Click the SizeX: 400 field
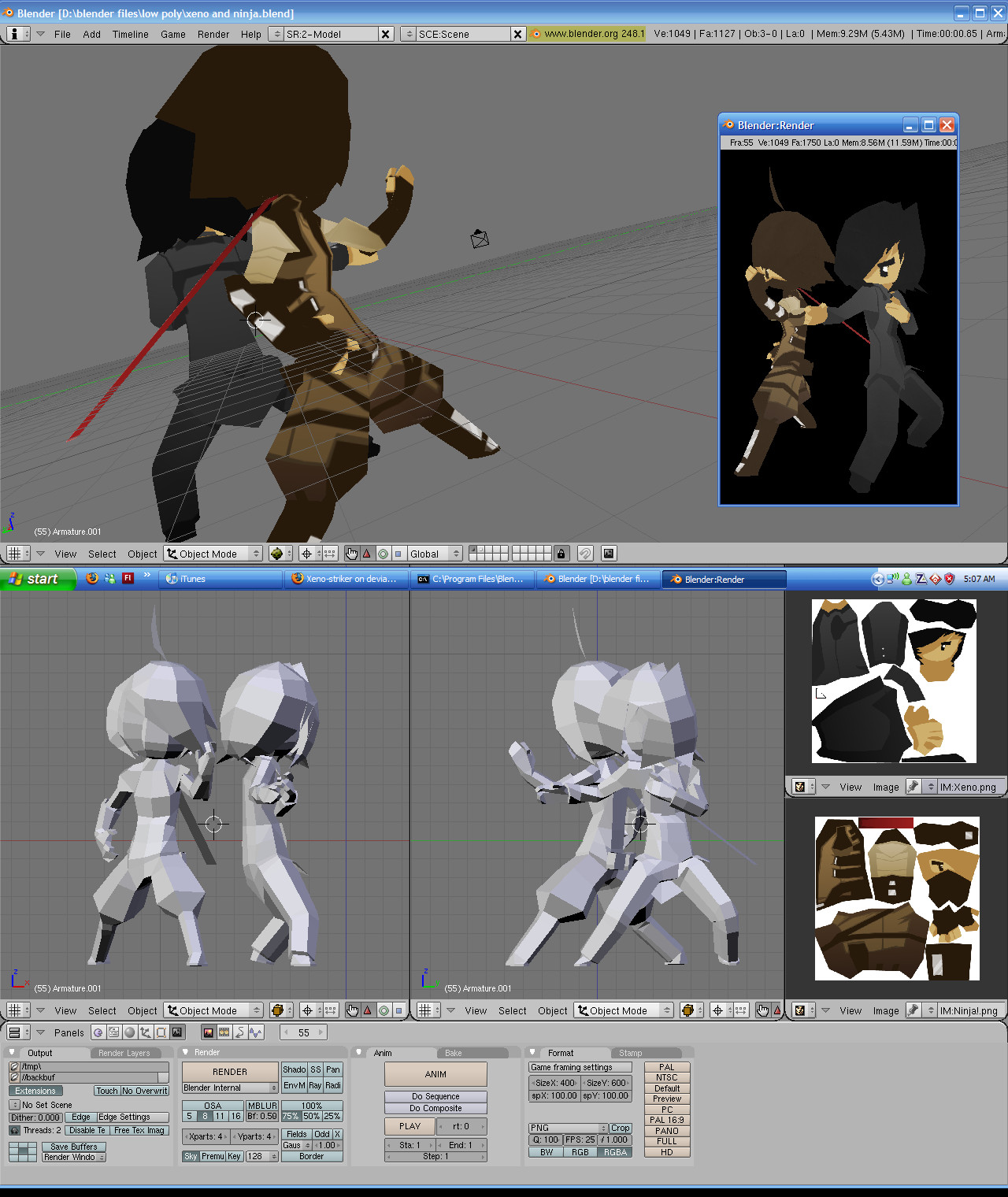The image size is (1008, 1197). 554,1083
